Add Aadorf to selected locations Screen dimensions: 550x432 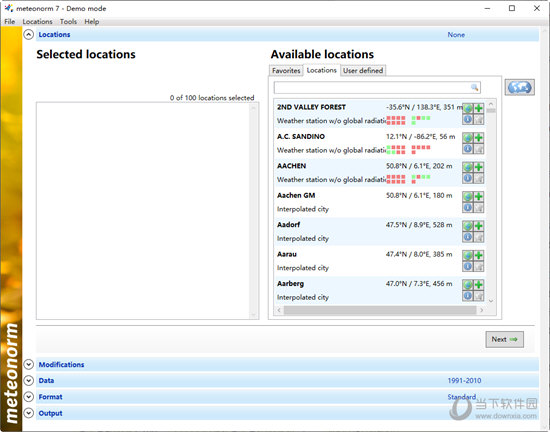(x=479, y=226)
